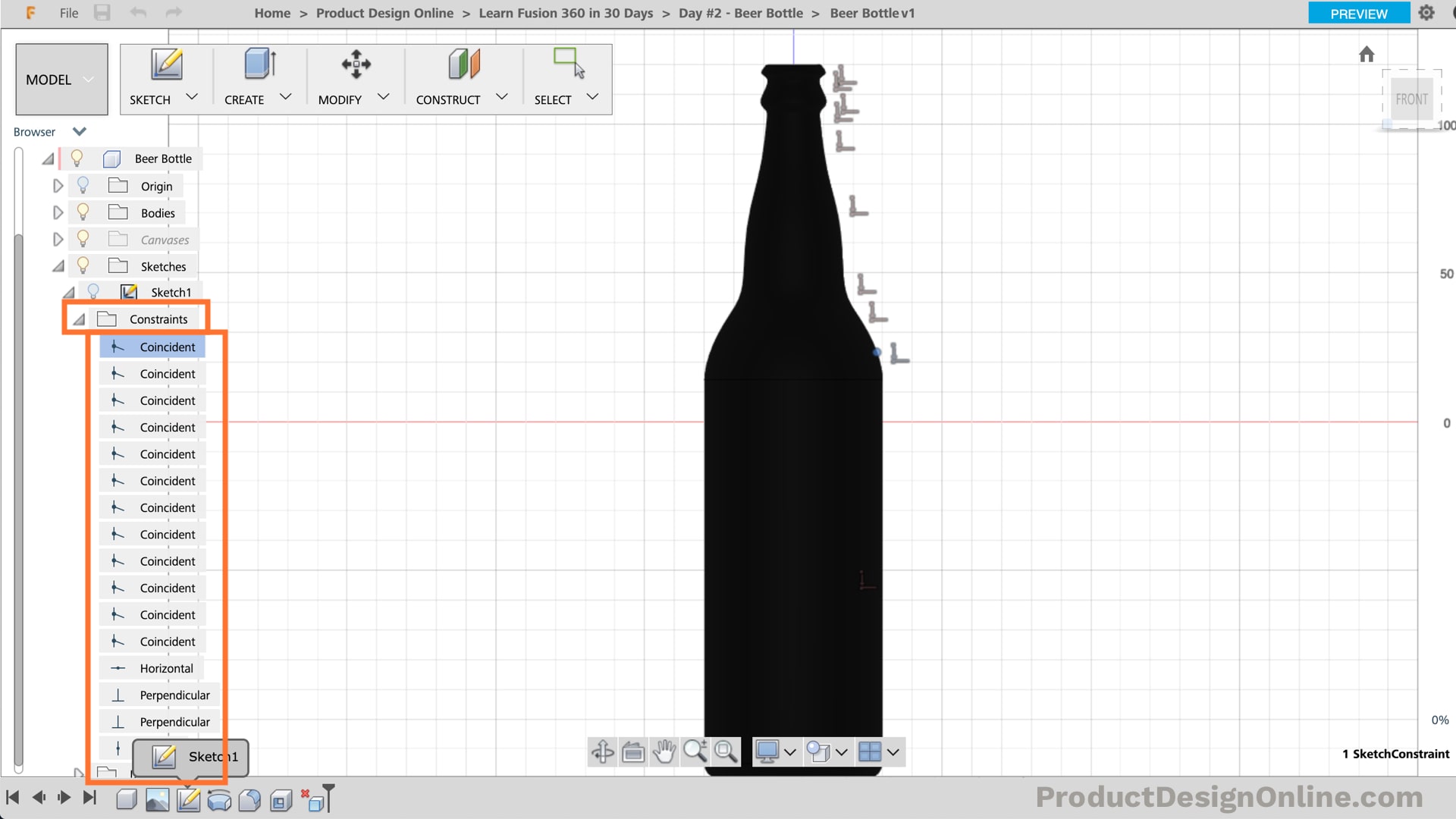The height and width of the screenshot is (819, 1456).
Task: Open Product Design Online breadcrumb link
Action: (x=384, y=13)
